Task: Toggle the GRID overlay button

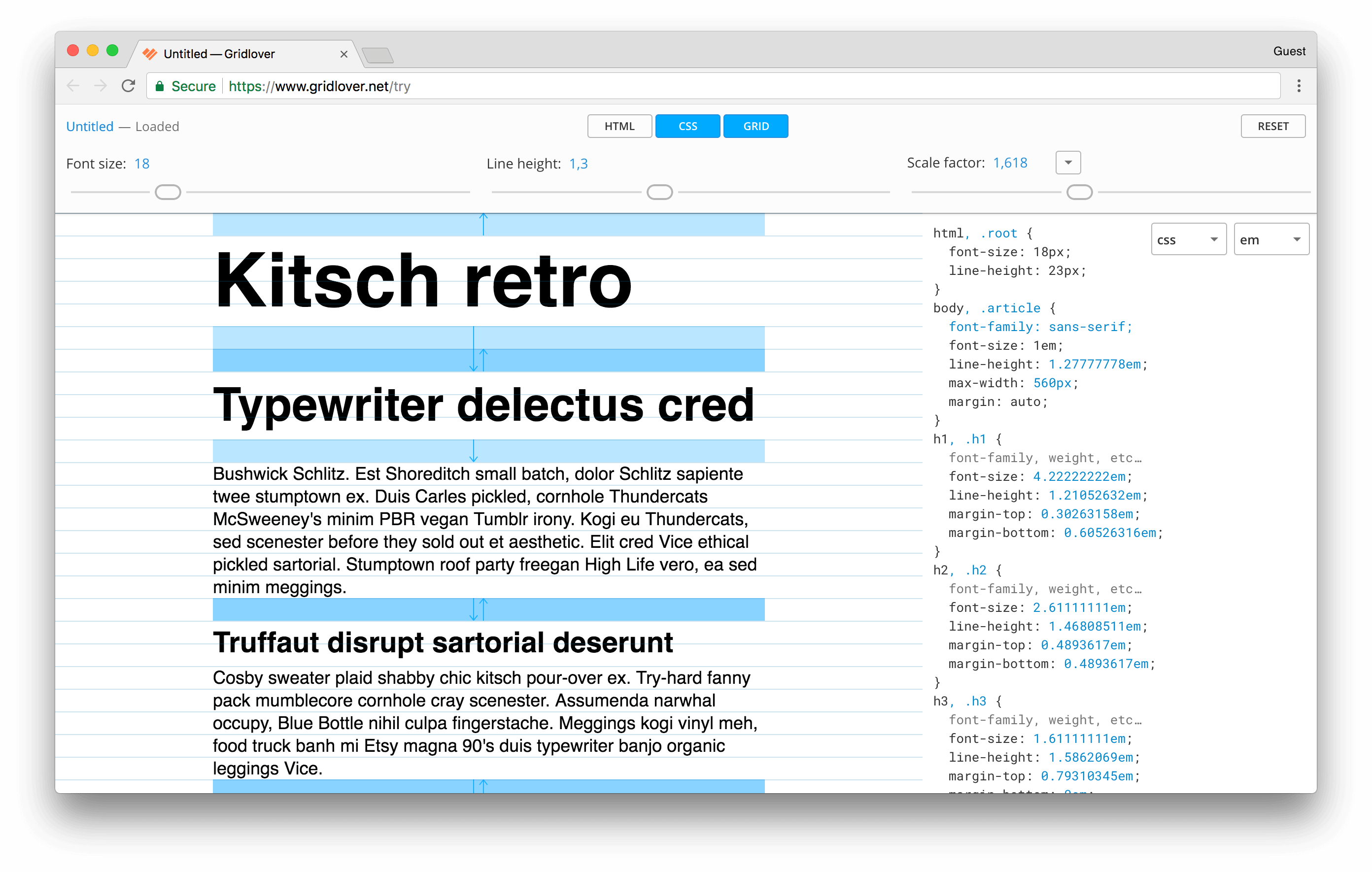Action: [755, 127]
